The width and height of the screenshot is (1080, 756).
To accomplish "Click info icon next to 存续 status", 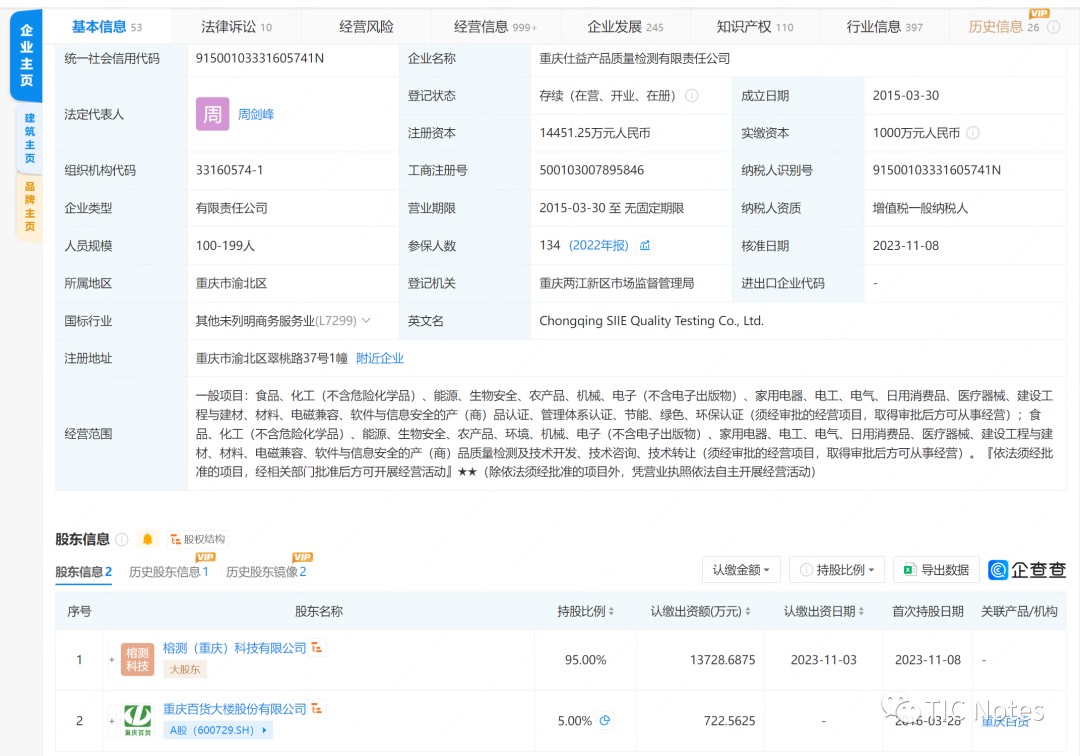I will [692, 96].
